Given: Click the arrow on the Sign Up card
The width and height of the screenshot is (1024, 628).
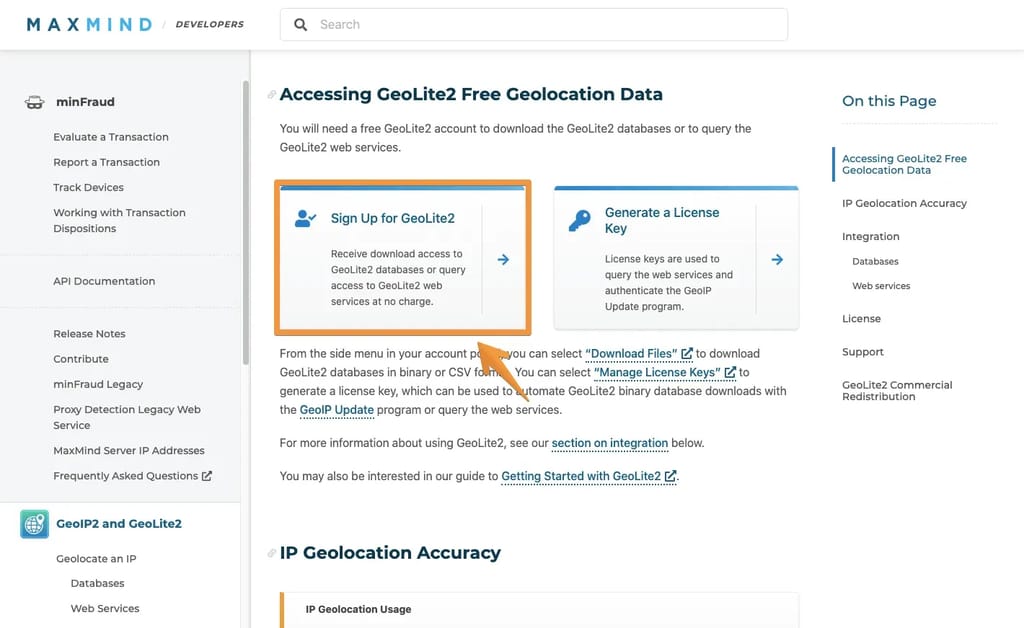Looking at the screenshot, I should (505, 257).
